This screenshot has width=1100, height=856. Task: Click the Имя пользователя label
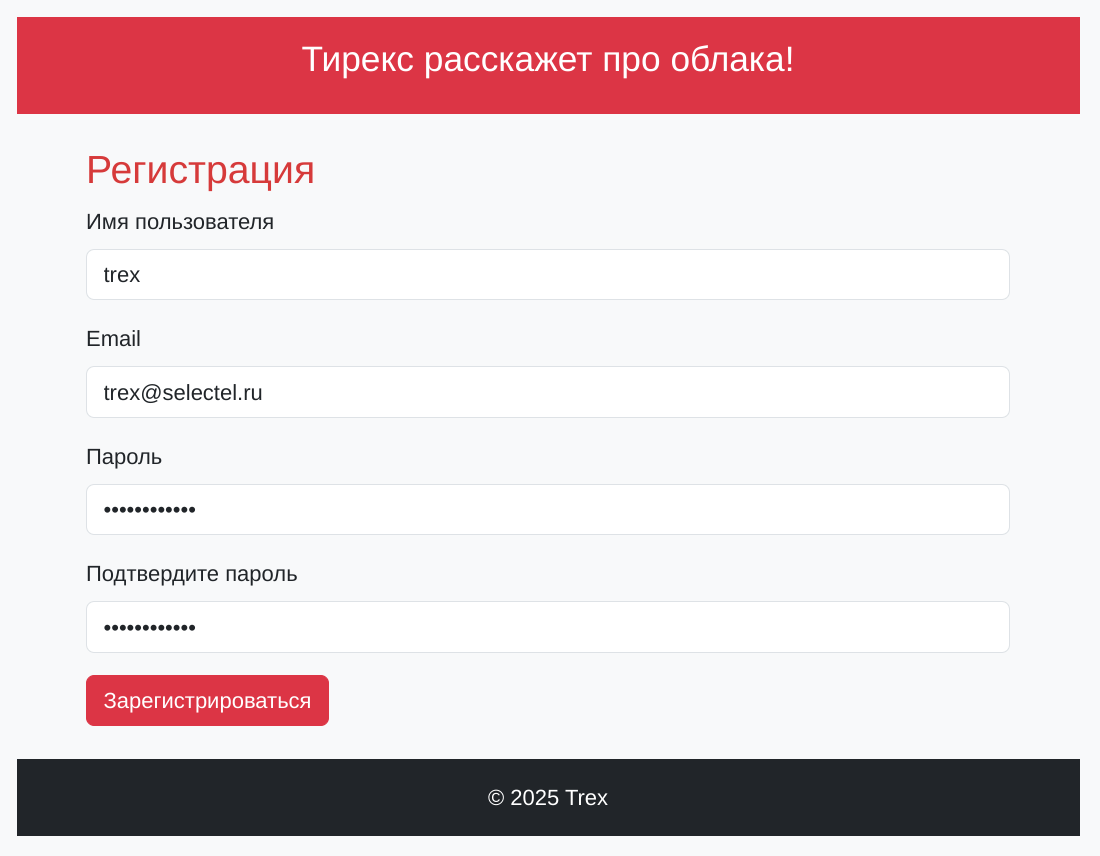pos(180,222)
